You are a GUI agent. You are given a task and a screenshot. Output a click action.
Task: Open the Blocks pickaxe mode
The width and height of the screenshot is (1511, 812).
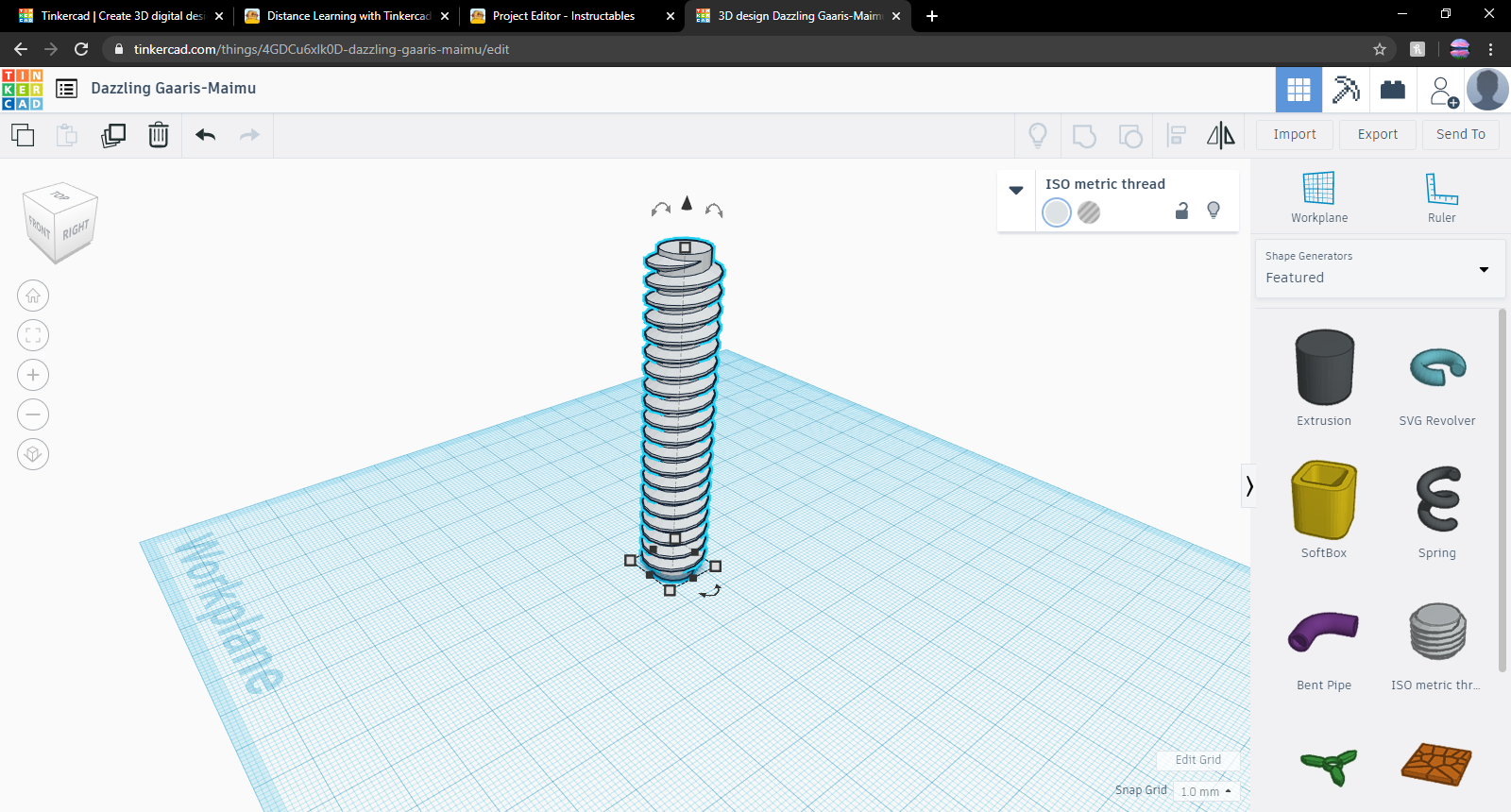coord(1346,90)
